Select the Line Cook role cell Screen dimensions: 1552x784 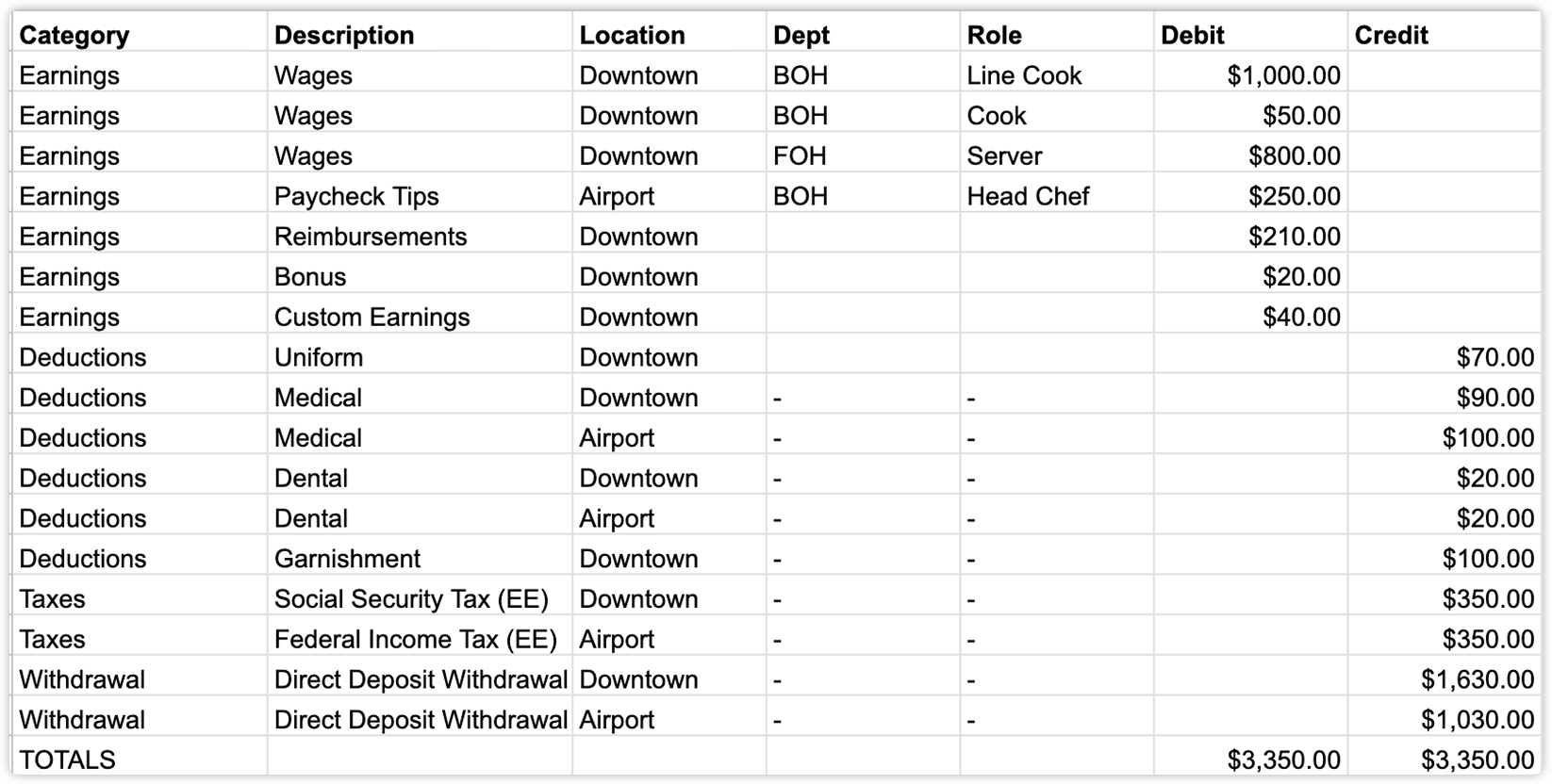1024,75
